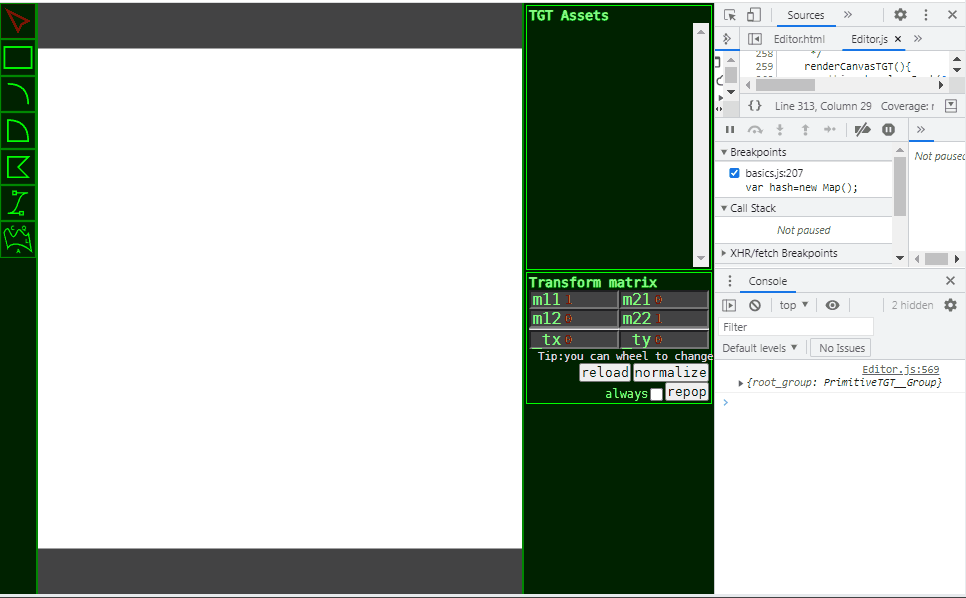966x598 pixels.
Task: Click the m21 matrix value field
Action: [664, 299]
